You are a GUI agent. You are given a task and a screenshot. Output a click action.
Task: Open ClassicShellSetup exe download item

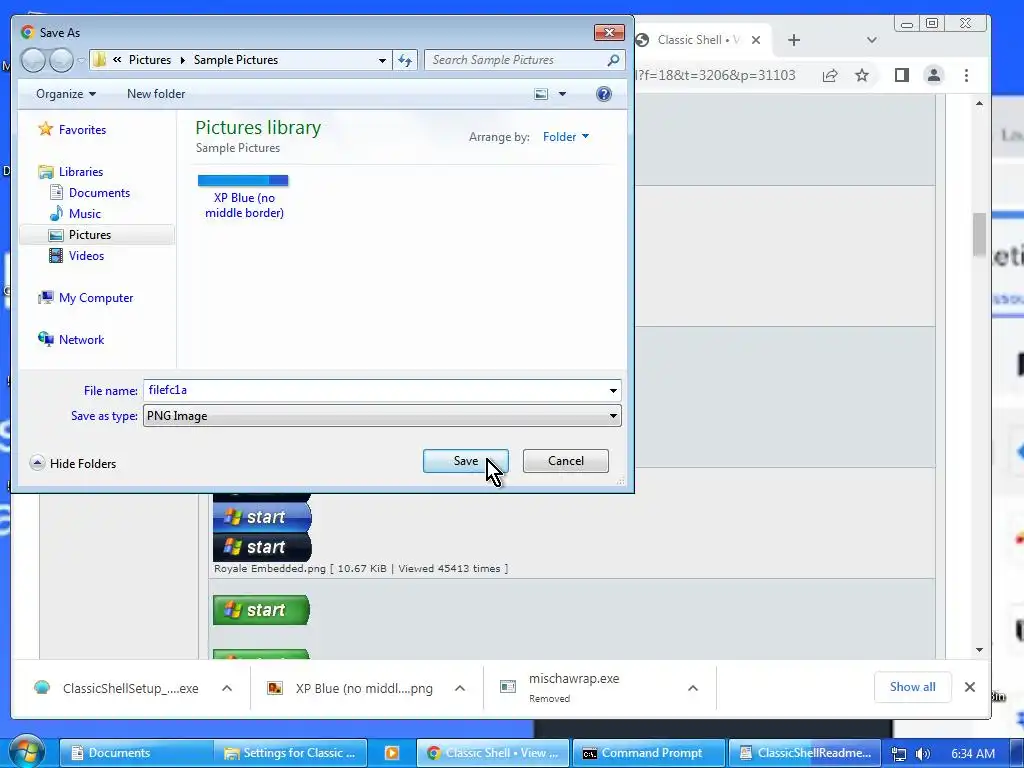tap(118, 688)
